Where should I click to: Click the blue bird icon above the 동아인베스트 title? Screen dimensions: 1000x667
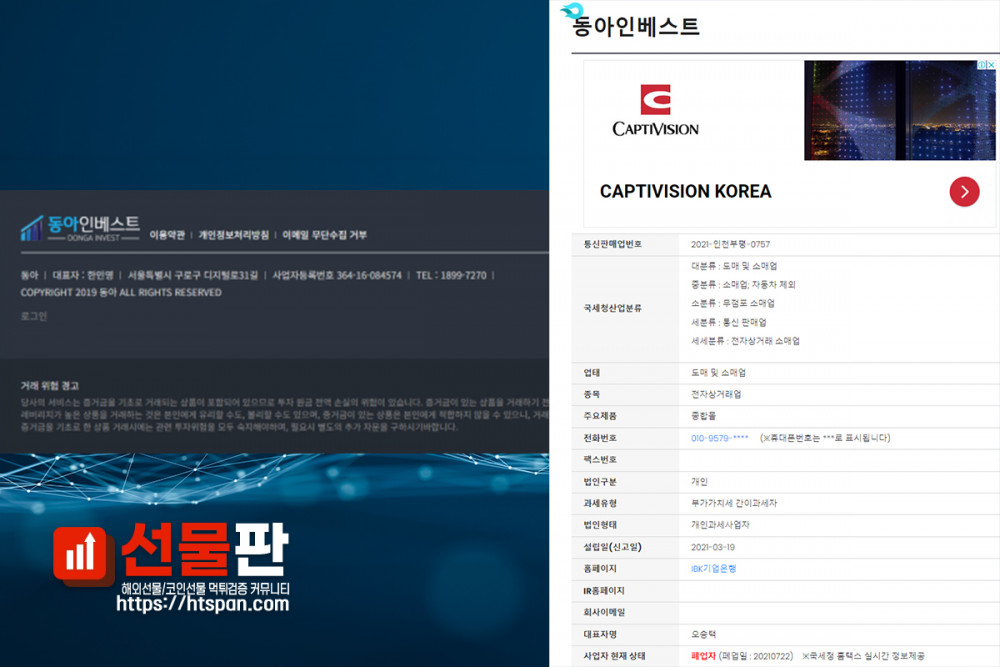click(572, 11)
